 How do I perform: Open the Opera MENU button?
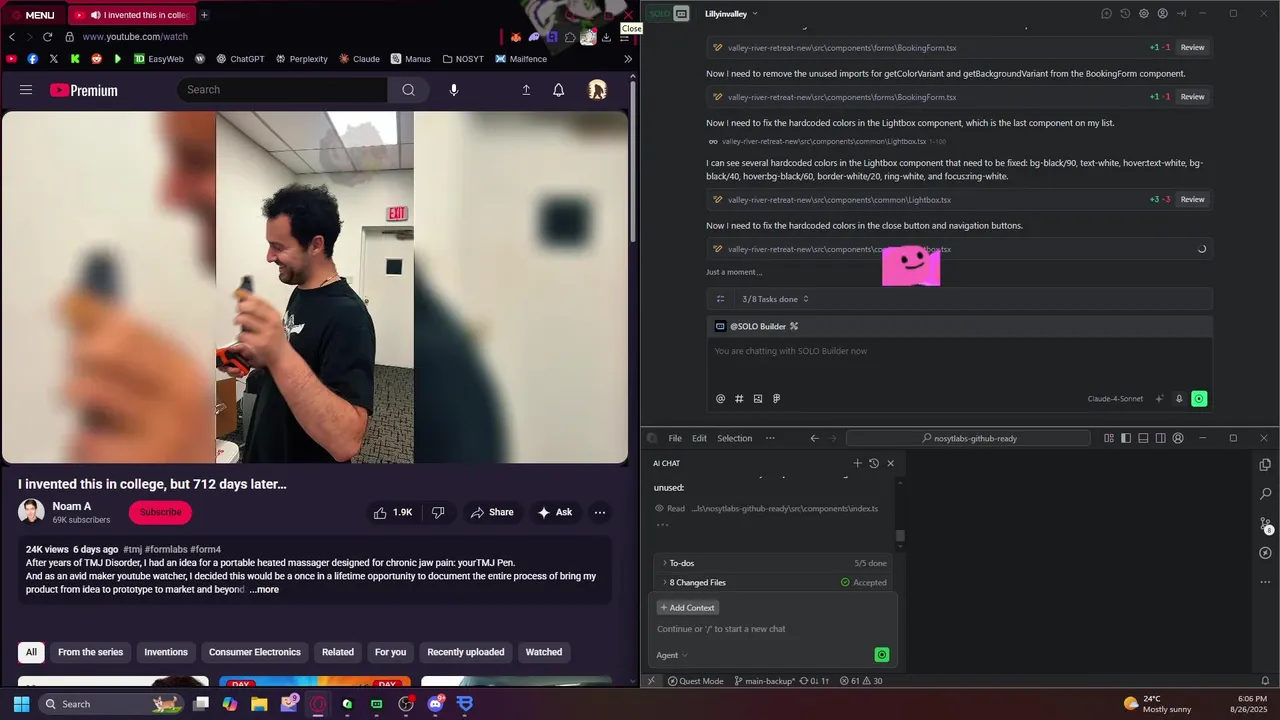(x=33, y=15)
